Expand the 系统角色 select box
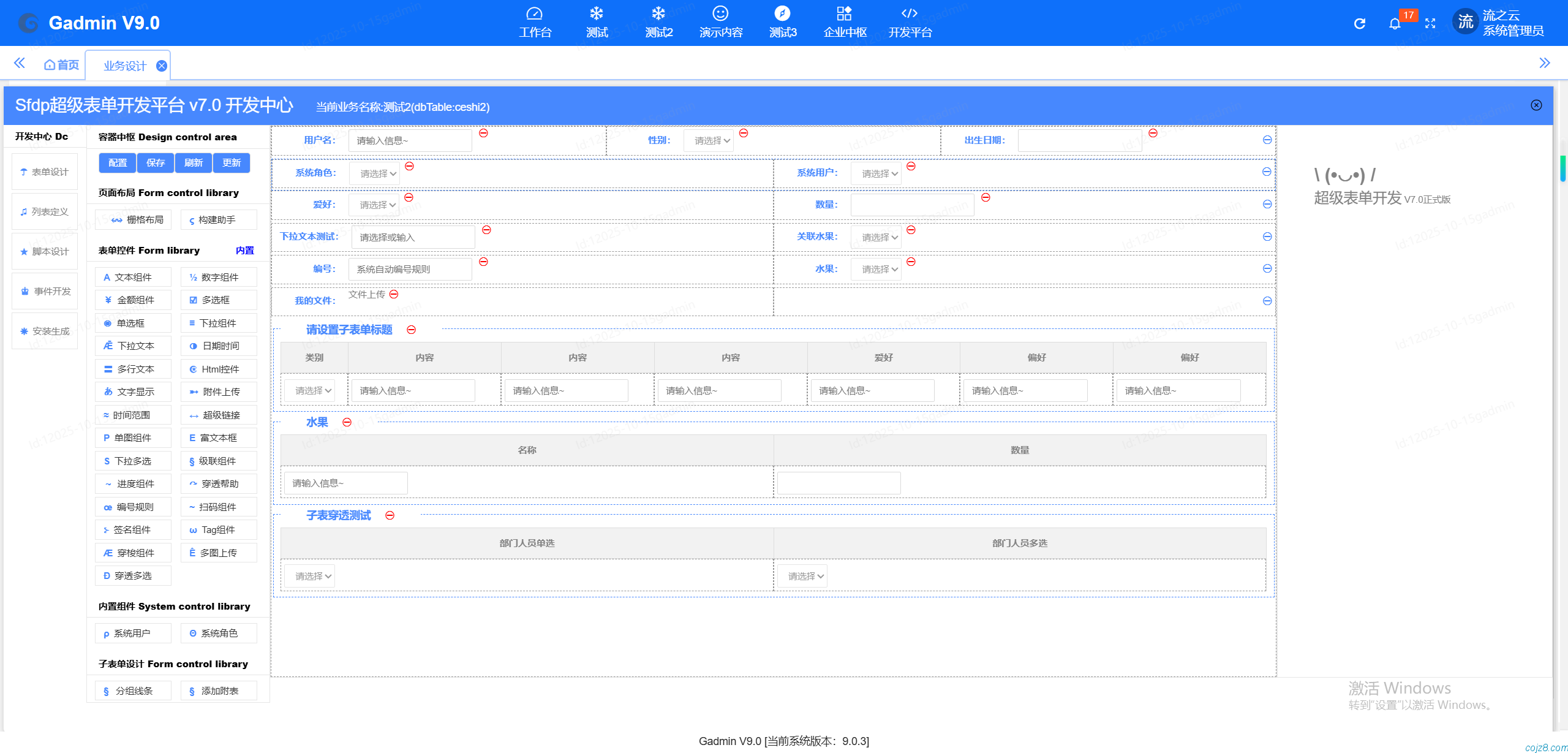Image resolution: width=1568 pixels, height=753 pixels. (x=374, y=174)
